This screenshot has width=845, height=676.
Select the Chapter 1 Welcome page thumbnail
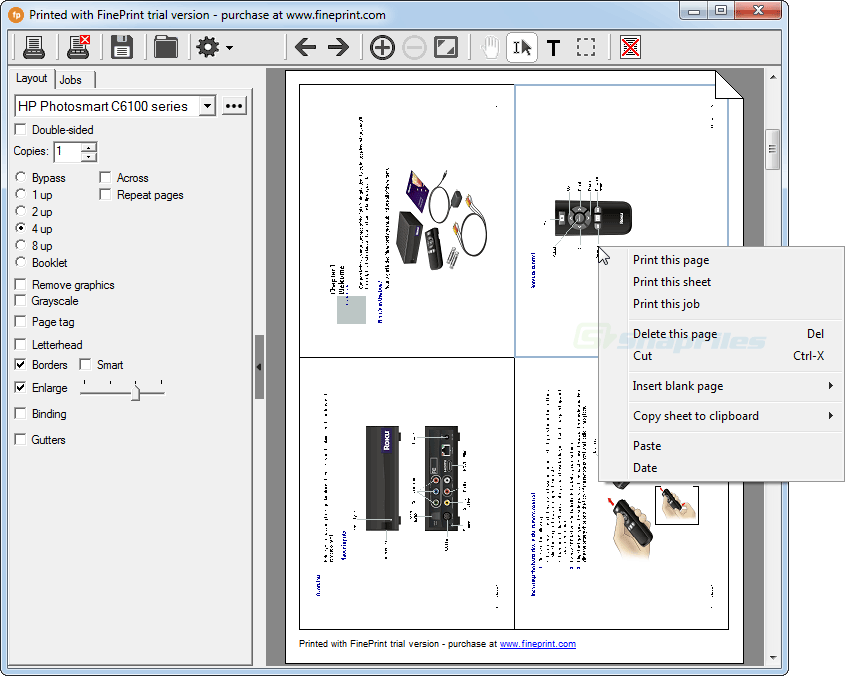(x=407, y=220)
